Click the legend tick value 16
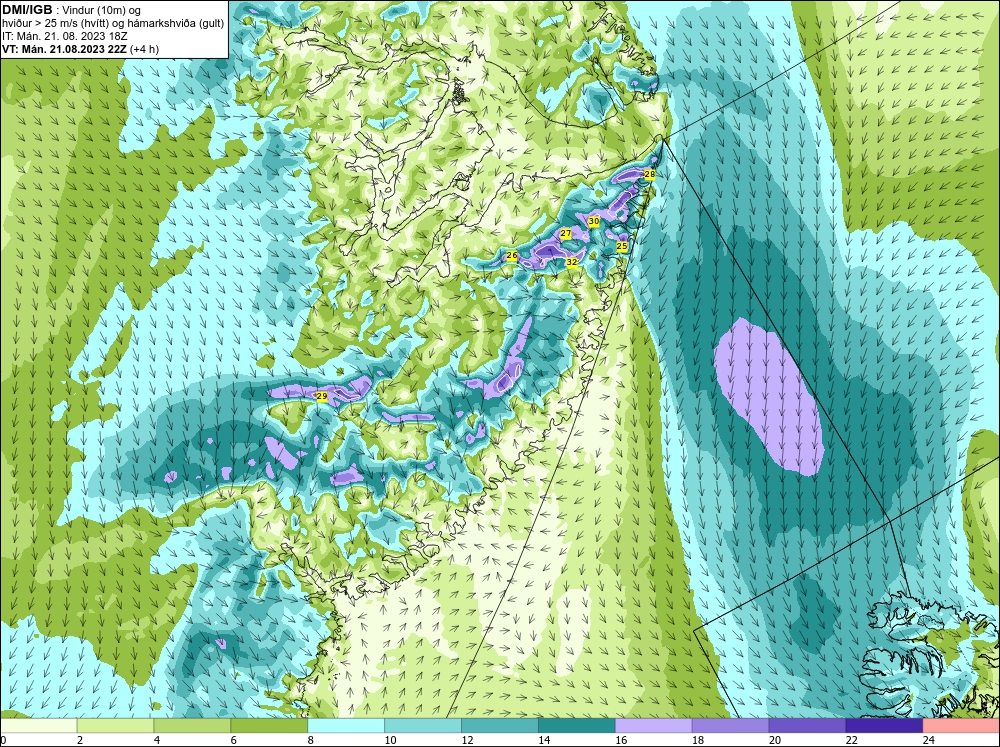Viewport: 1000px width, 747px height. click(x=621, y=740)
